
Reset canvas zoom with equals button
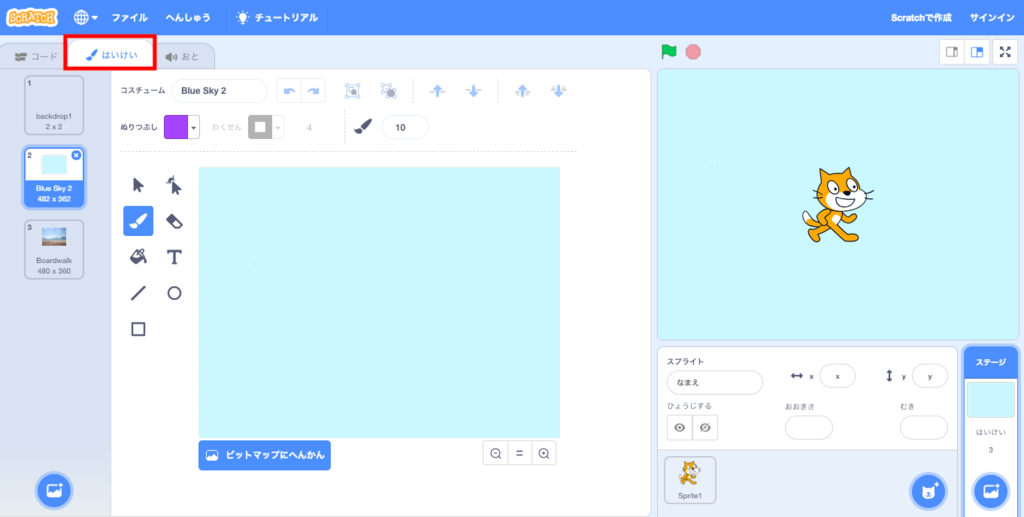[x=520, y=453]
